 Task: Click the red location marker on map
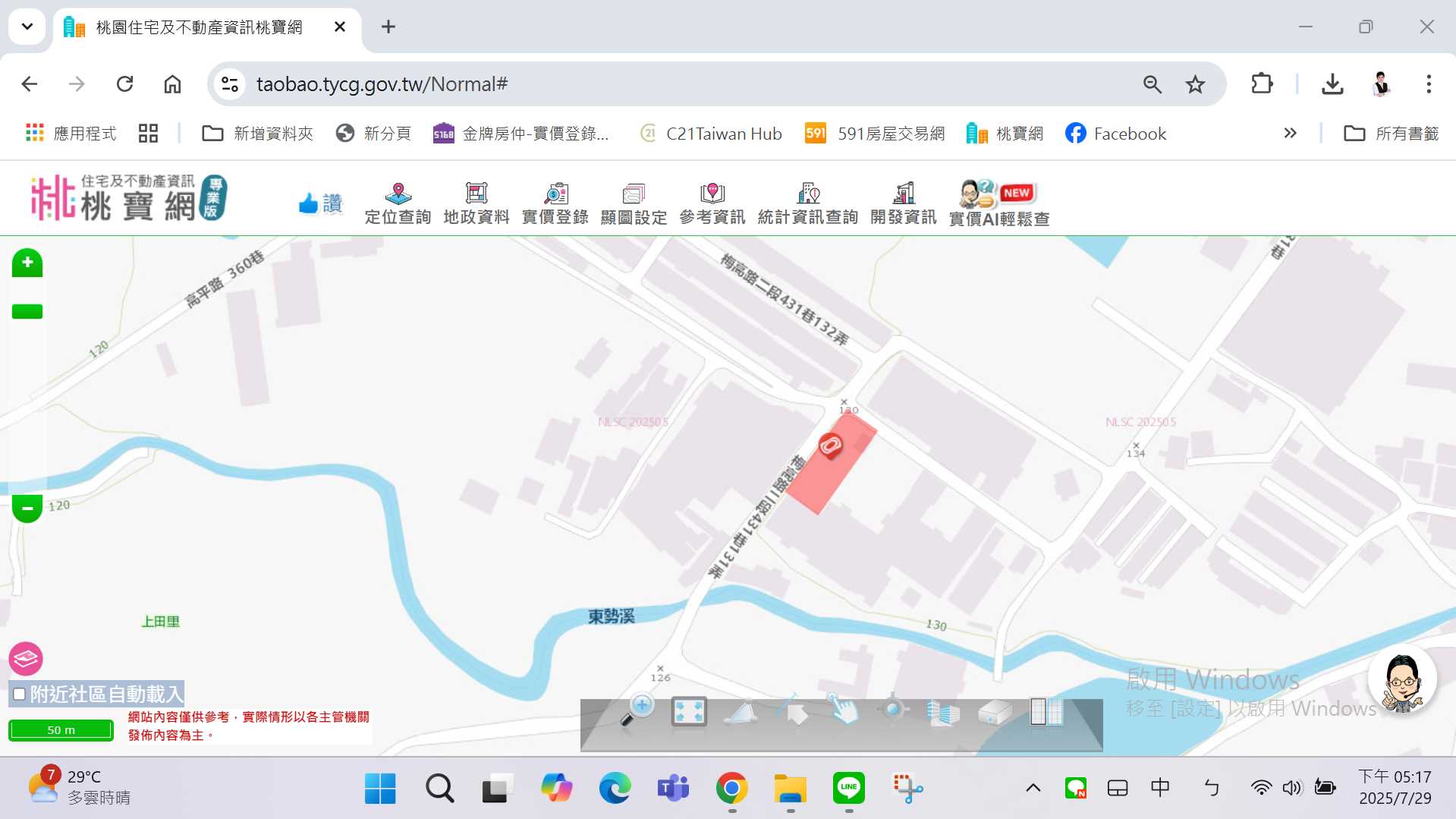[x=830, y=446]
